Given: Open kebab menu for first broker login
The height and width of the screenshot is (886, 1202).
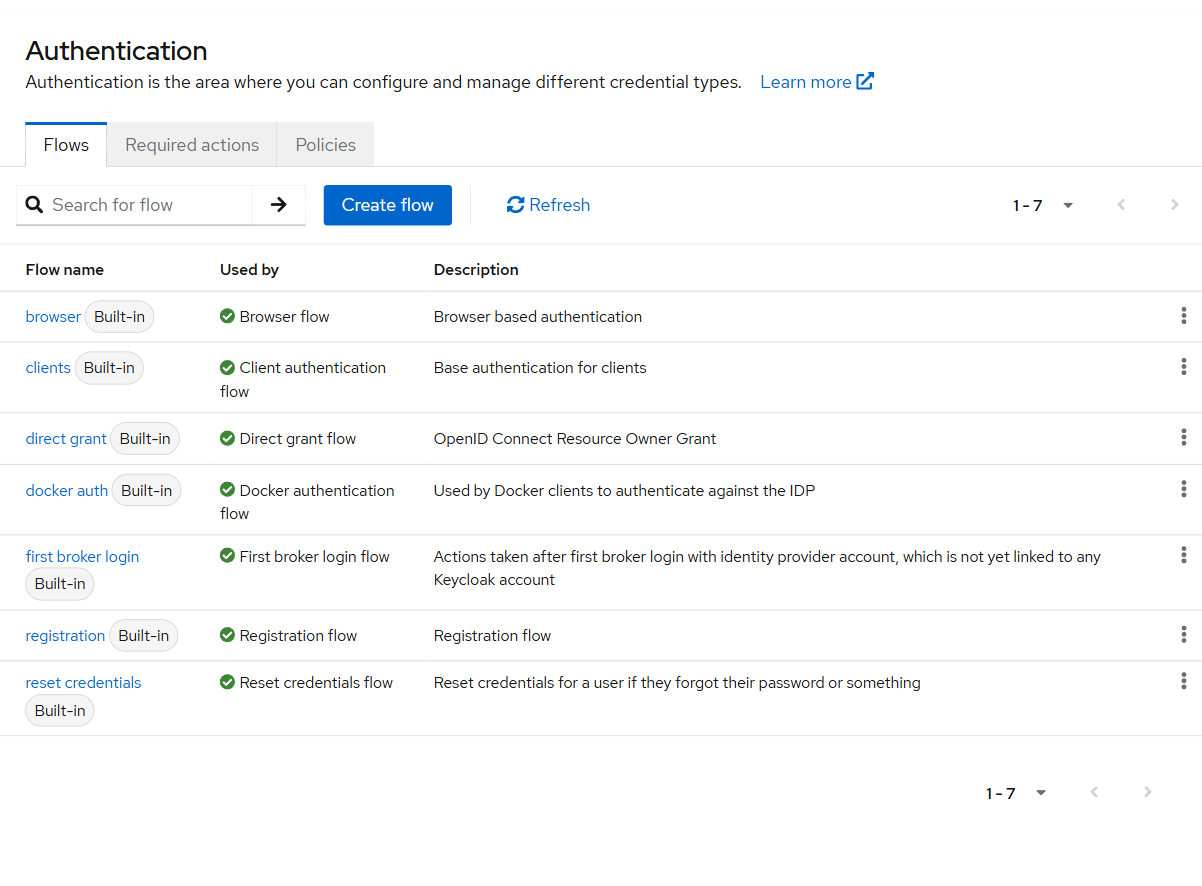Looking at the screenshot, I should click(1184, 556).
